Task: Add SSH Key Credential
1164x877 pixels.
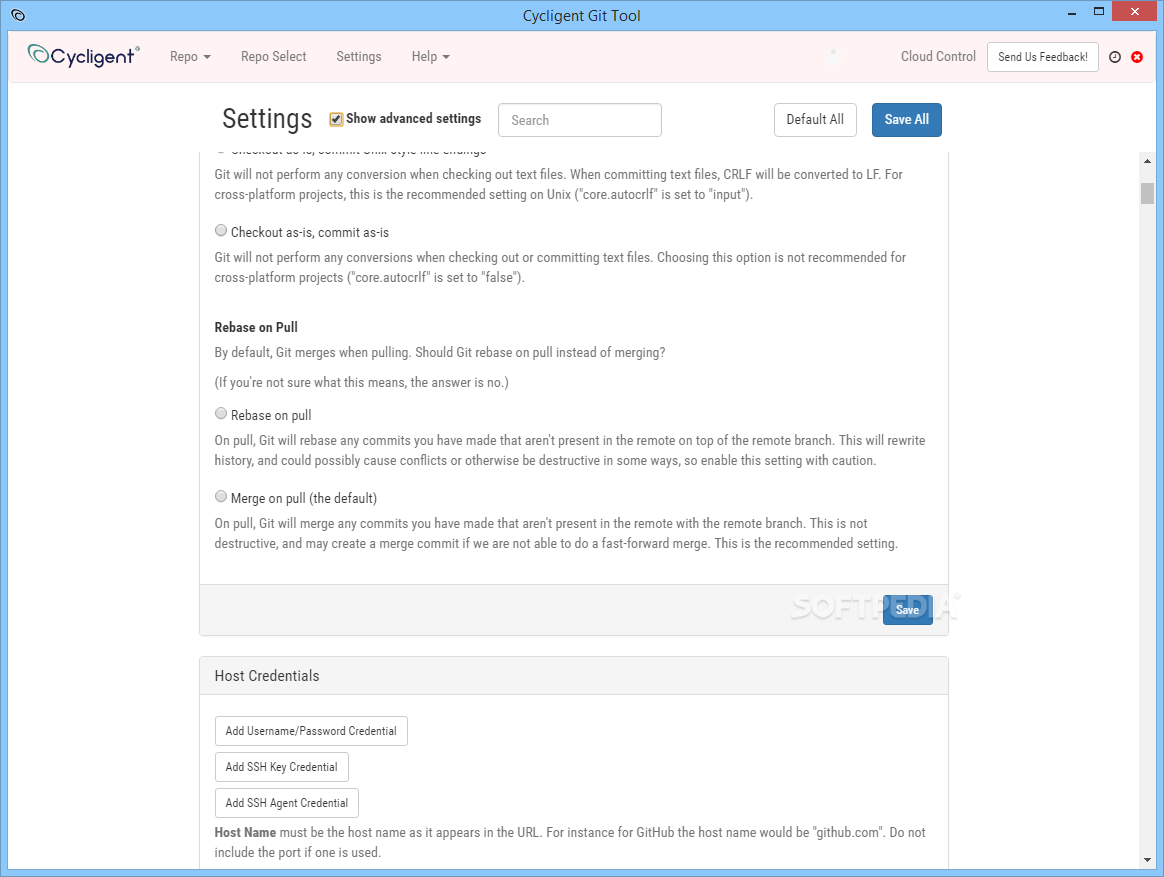Action: (x=281, y=767)
